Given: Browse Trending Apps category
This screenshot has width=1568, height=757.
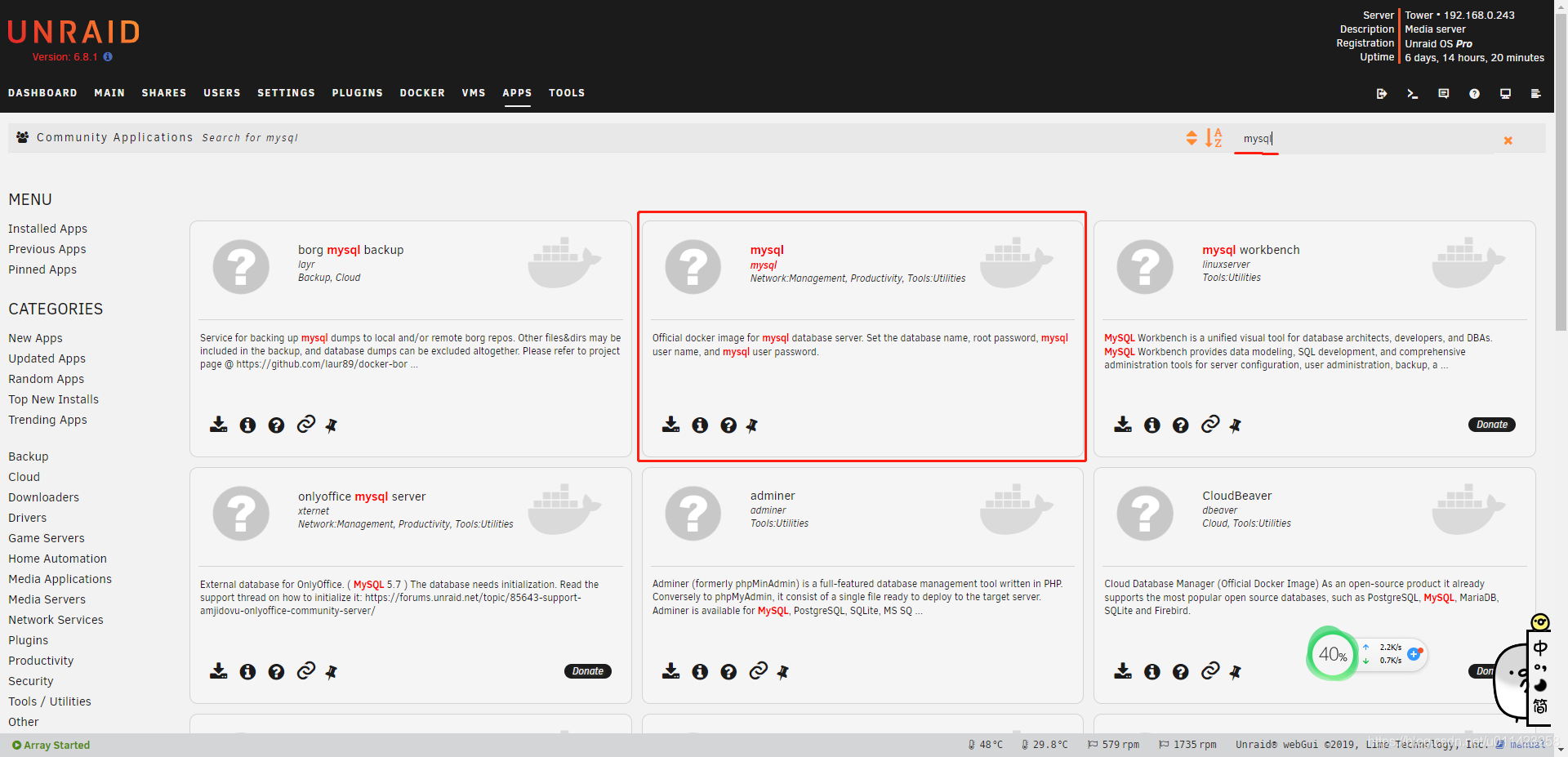Looking at the screenshot, I should click(x=47, y=420).
